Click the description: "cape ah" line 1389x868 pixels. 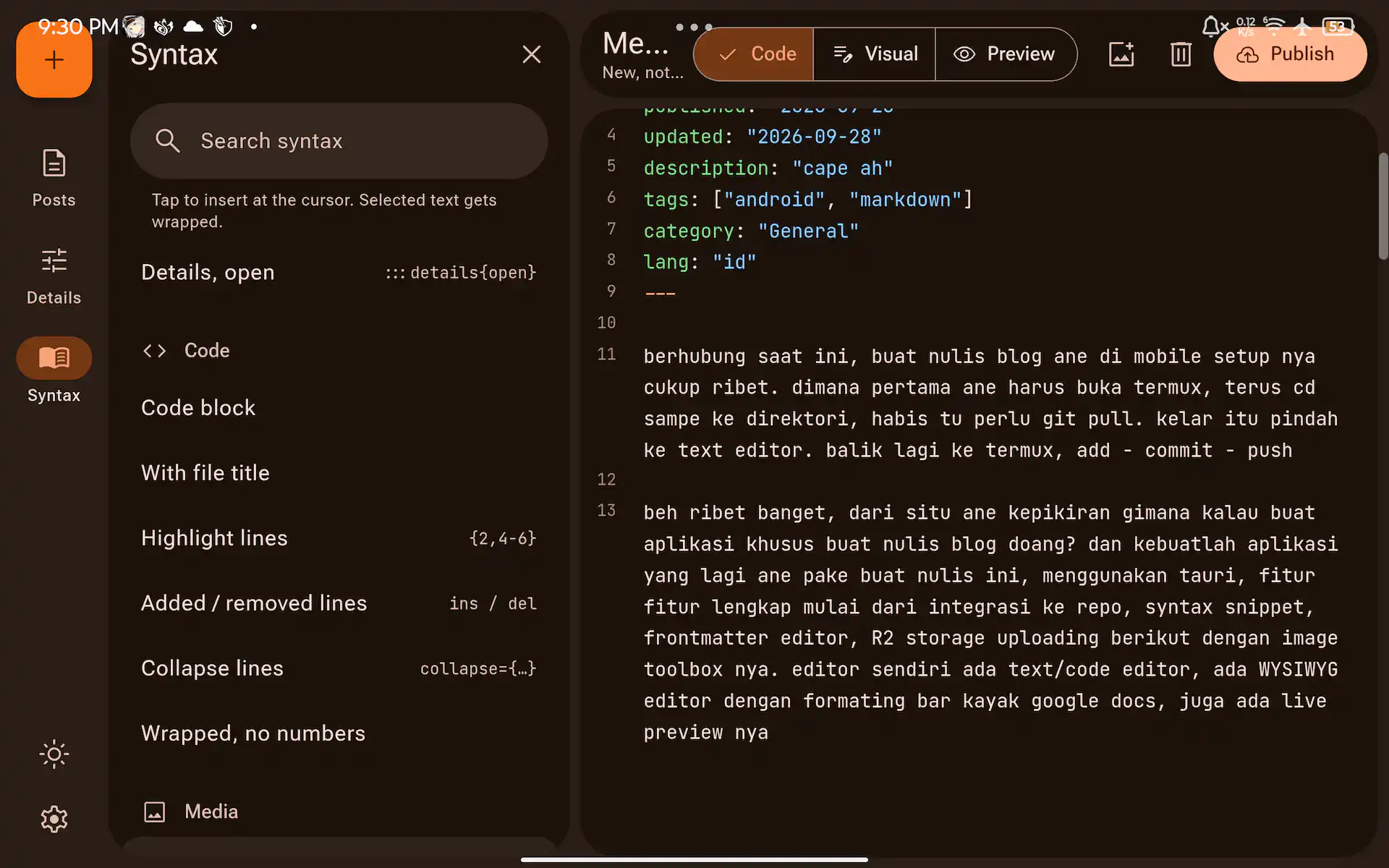click(x=768, y=169)
